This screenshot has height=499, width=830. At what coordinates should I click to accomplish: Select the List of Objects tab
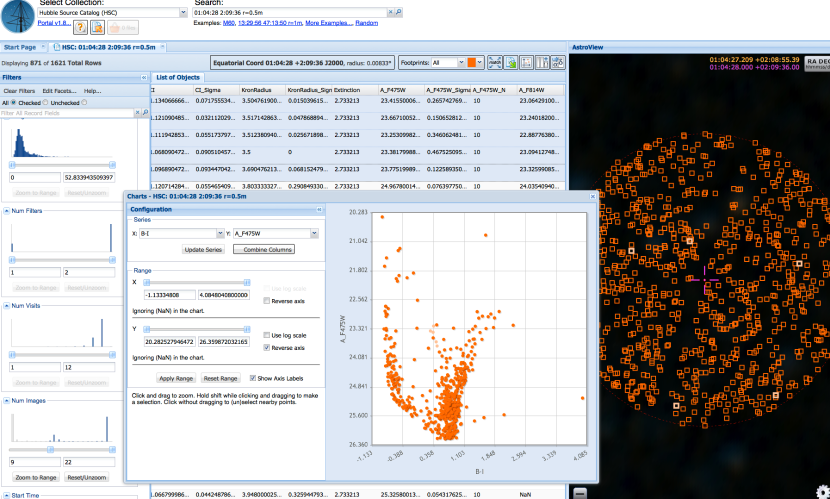[179, 77]
